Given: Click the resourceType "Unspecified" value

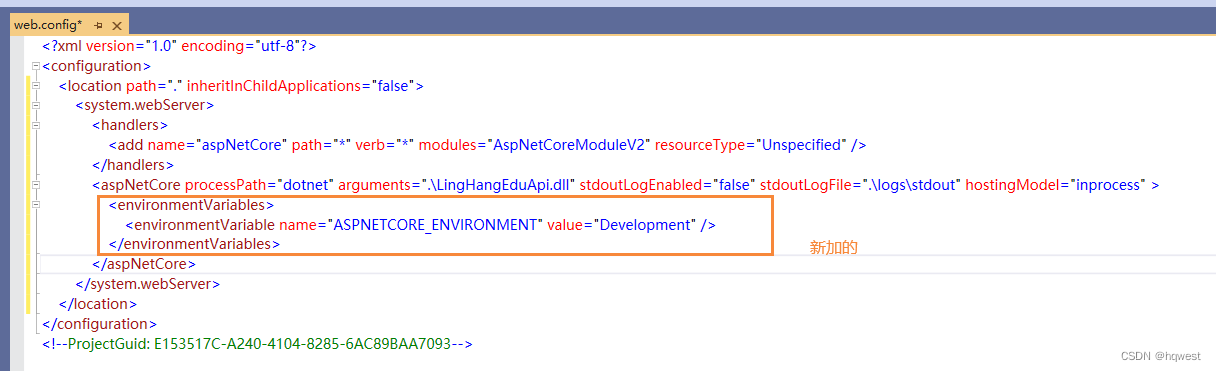Looking at the screenshot, I should [x=802, y=145].
